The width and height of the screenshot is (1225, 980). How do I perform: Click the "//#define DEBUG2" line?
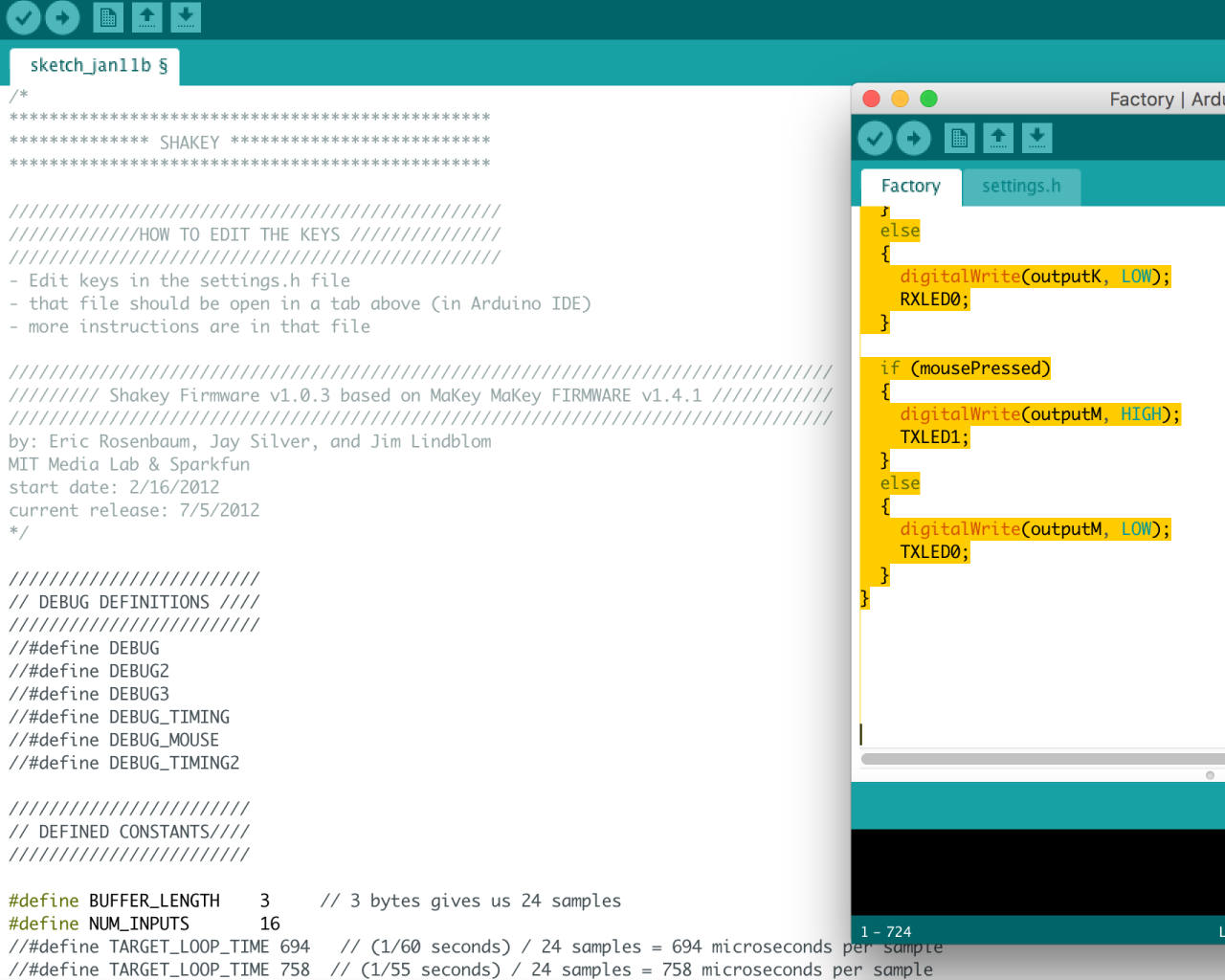click(89, 671)
